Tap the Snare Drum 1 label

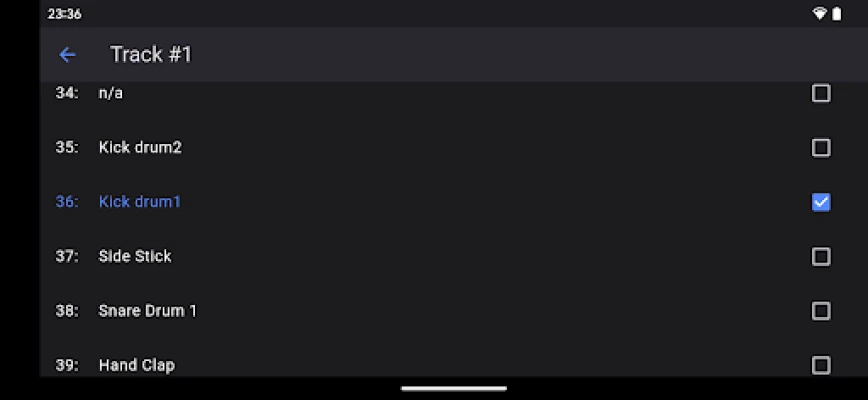point(147,311)
